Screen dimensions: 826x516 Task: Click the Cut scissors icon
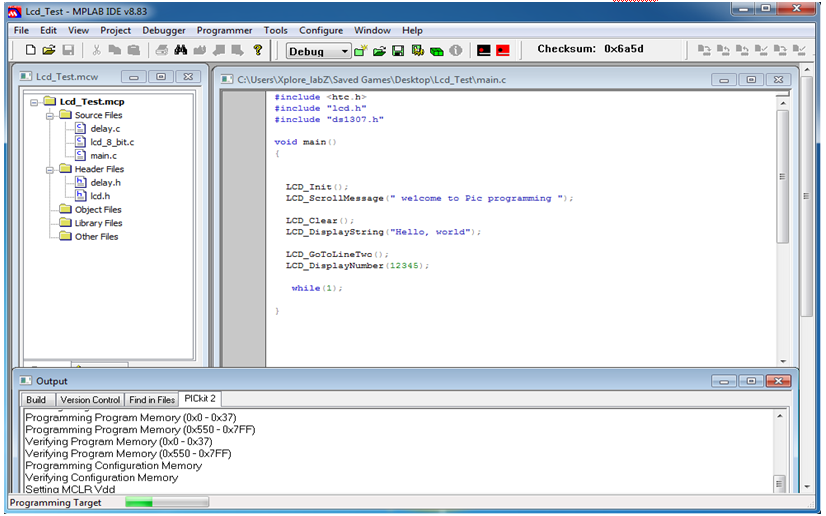click(x=96, y=50)
